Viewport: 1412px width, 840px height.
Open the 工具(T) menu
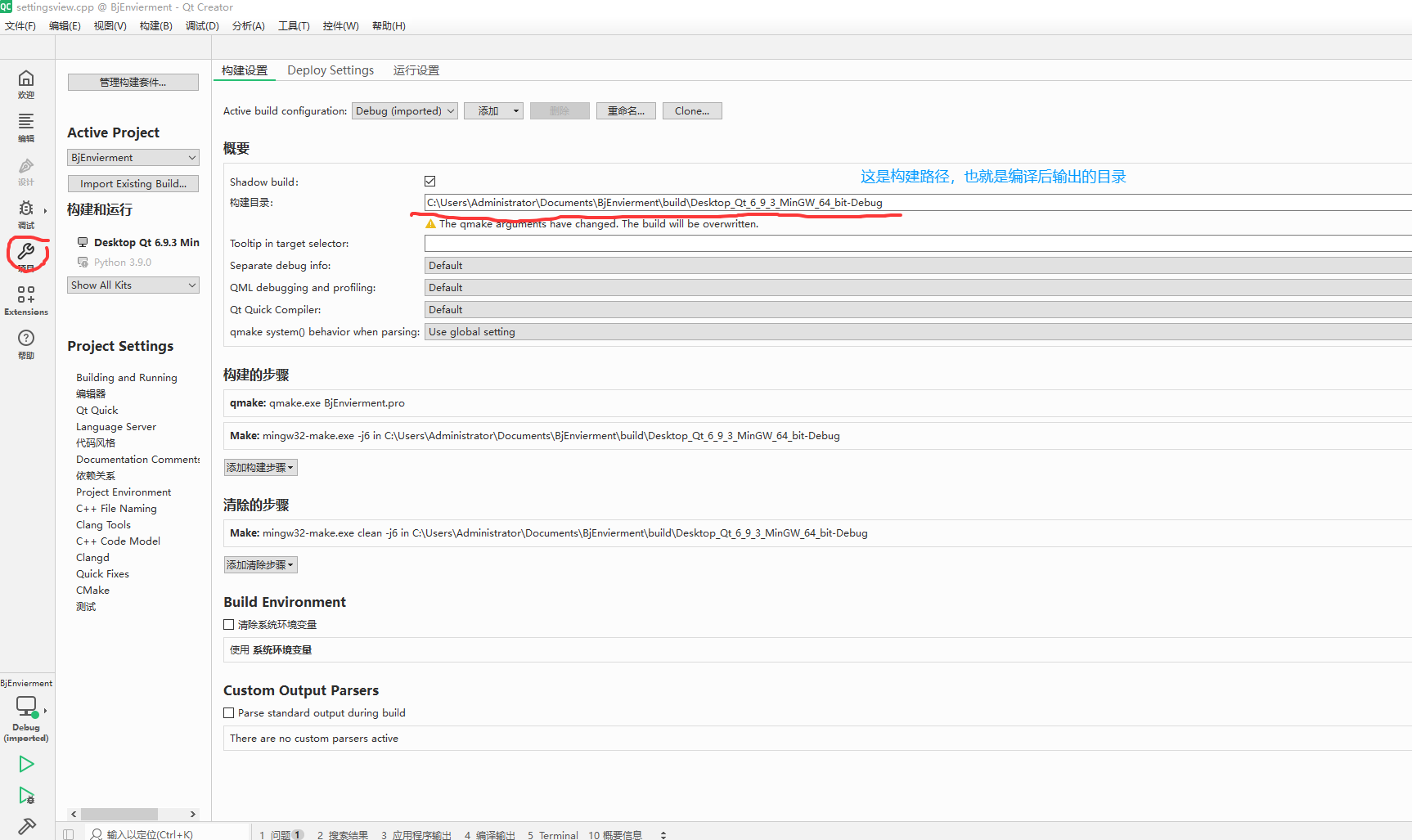click(x=294, y=26)
